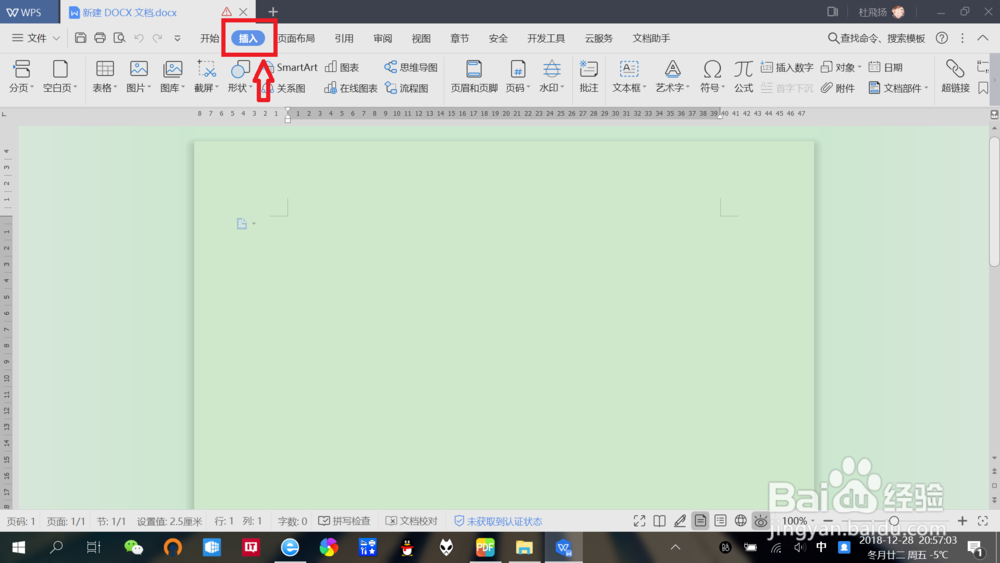Open paste options icon in document
Image resolution: width=1000 pixels, height=563 pixels.
(246, 224)
